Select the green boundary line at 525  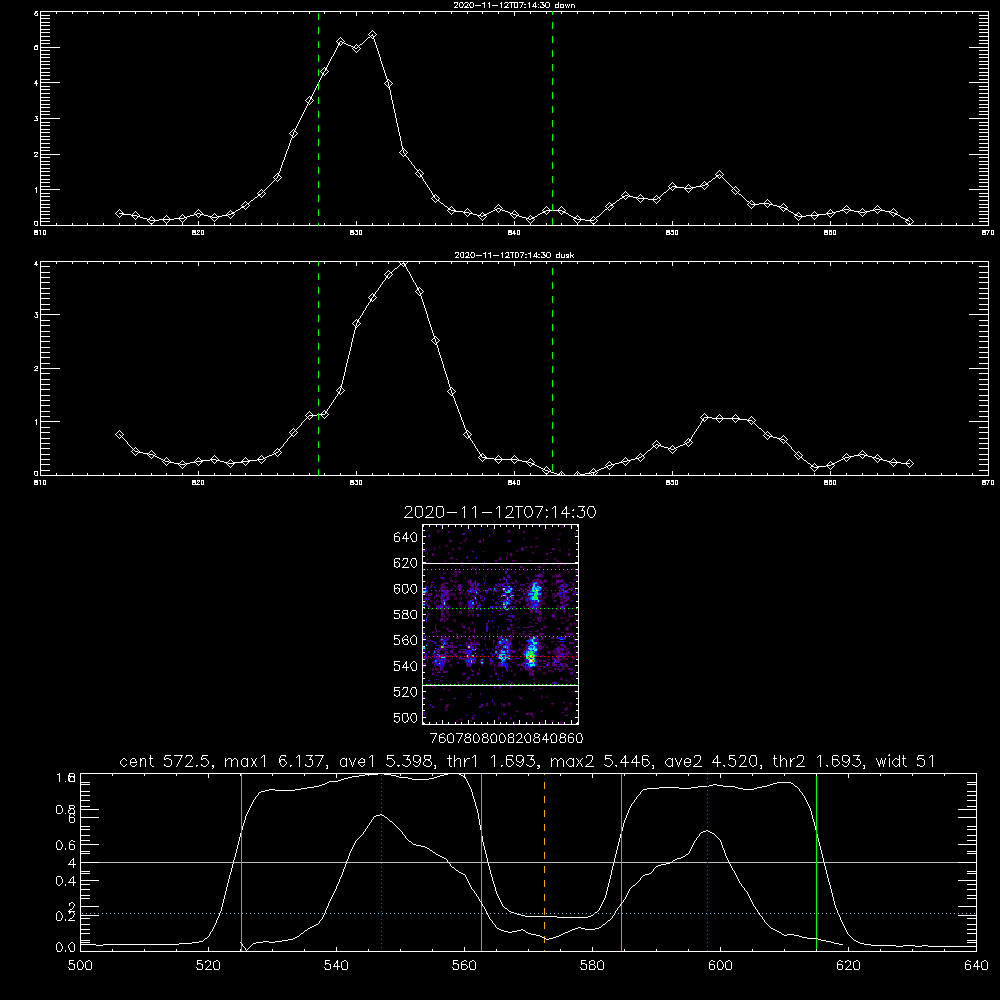(x=241, y=861)
